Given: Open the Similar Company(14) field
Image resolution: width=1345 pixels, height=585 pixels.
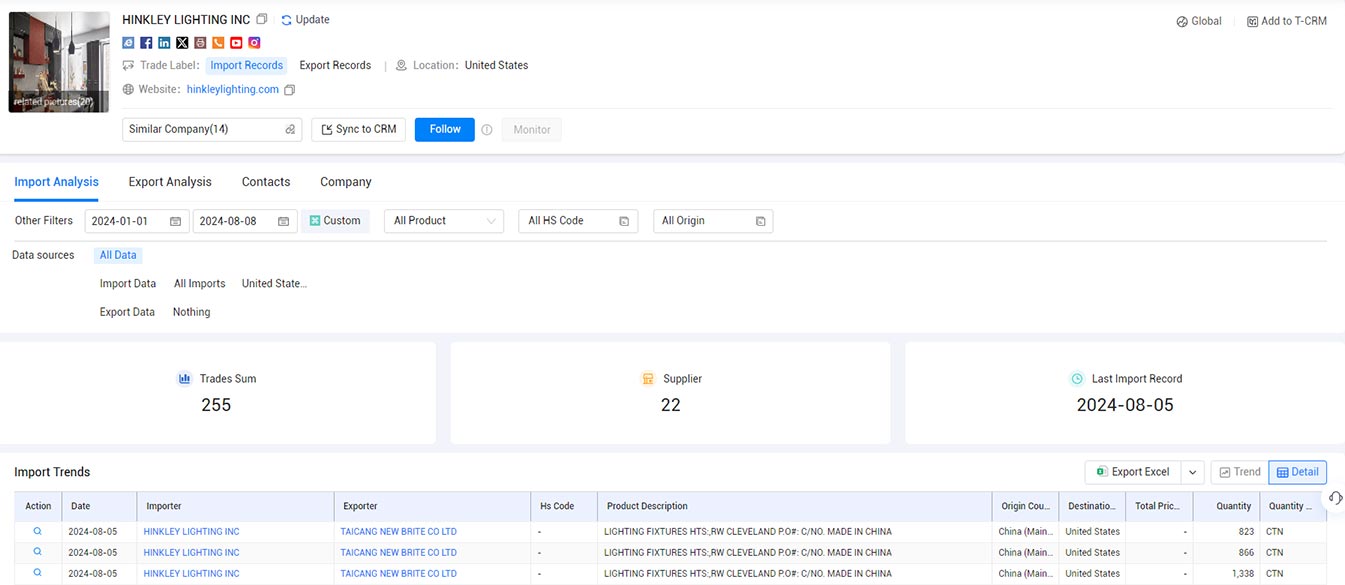Looking at the screenshot, I should [x=211, y=129].
